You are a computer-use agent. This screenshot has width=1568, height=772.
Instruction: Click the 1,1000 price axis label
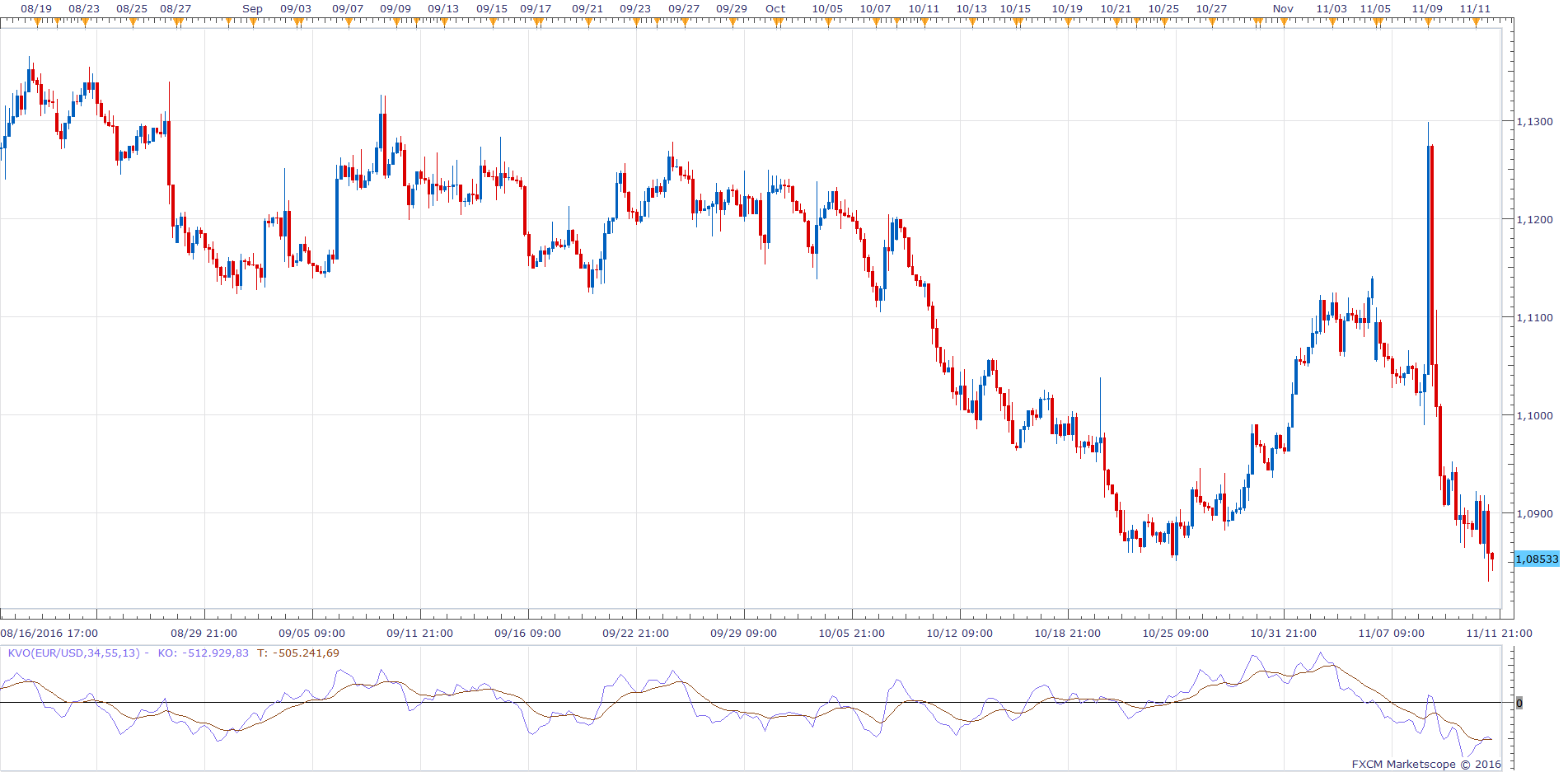pyautogui.click(x=1534, y=415)
